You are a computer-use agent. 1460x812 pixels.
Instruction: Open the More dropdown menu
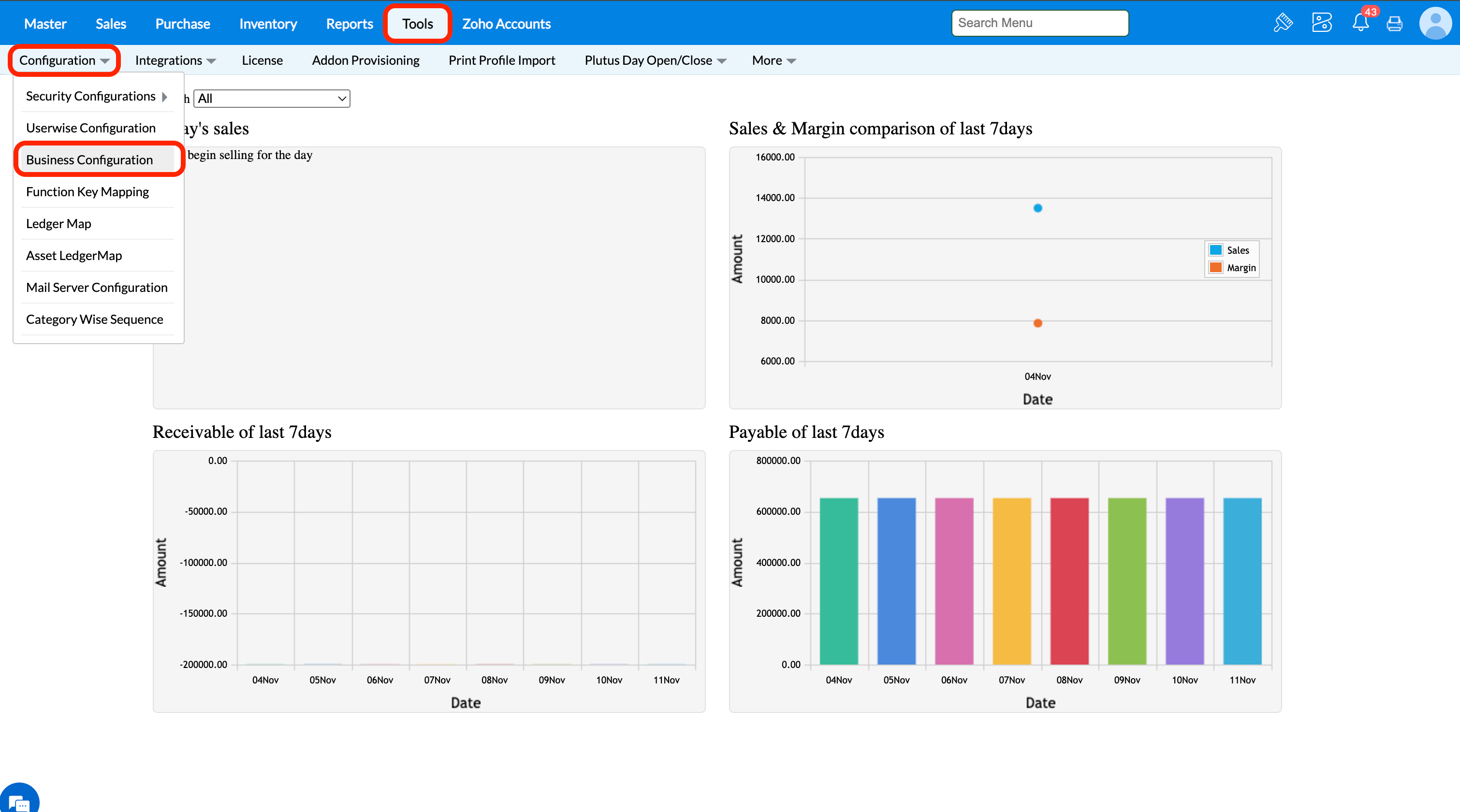[774, 60]
